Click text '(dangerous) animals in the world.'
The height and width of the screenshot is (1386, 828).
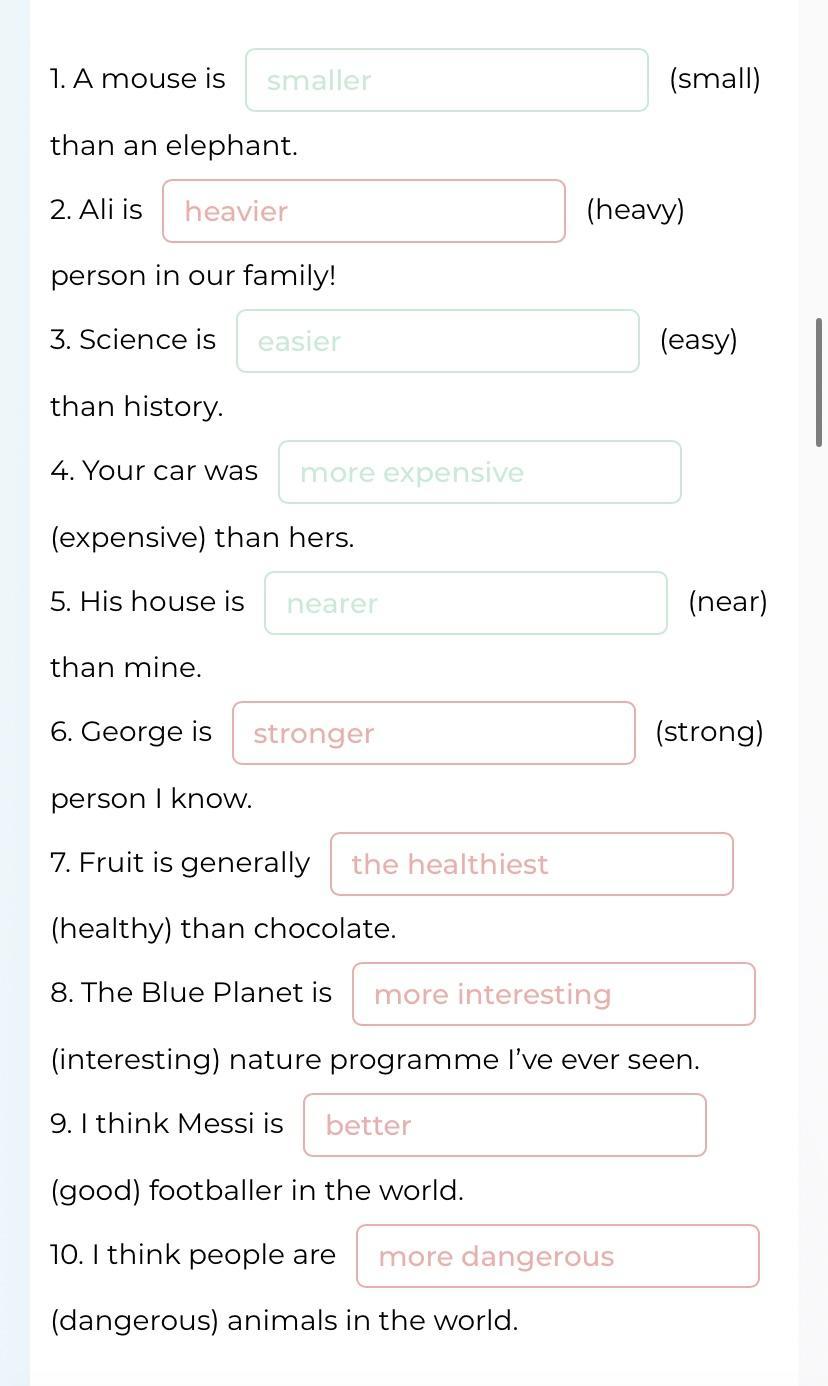284,1321
